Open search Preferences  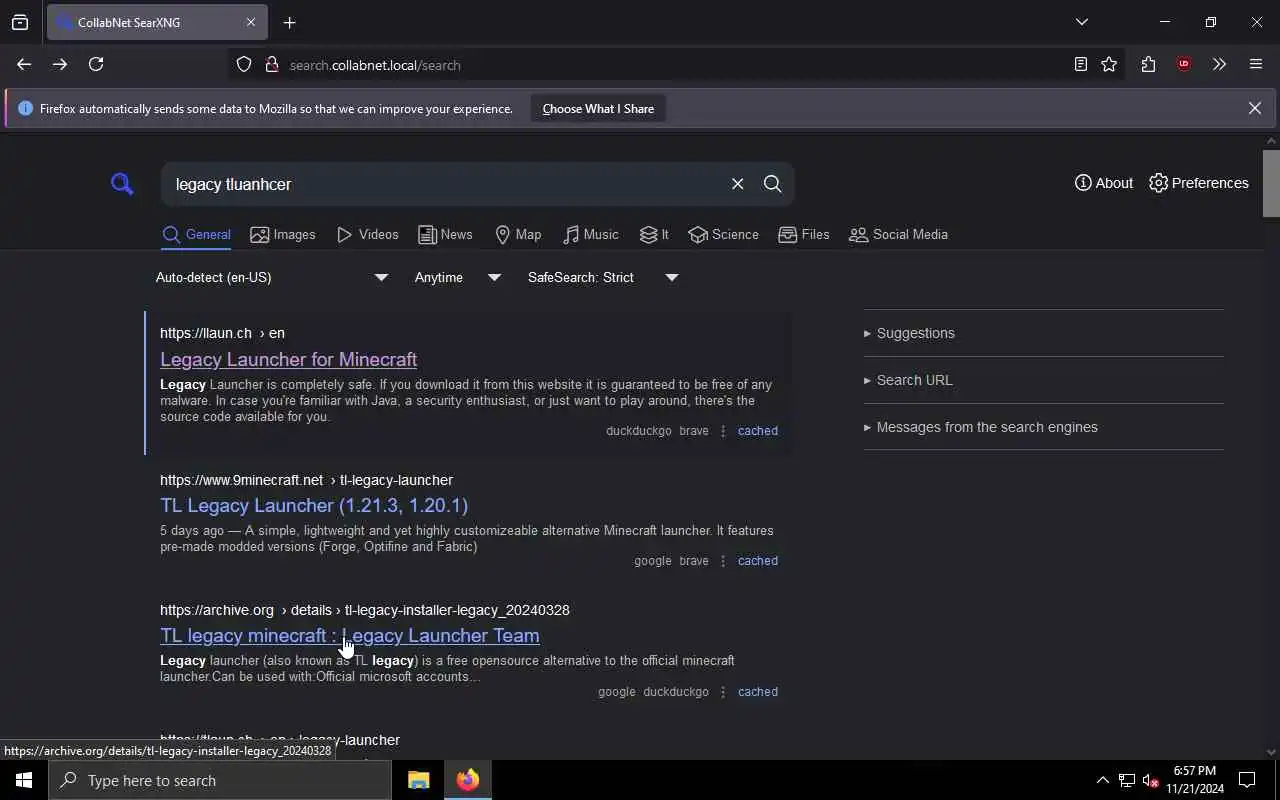[1199, 183]
